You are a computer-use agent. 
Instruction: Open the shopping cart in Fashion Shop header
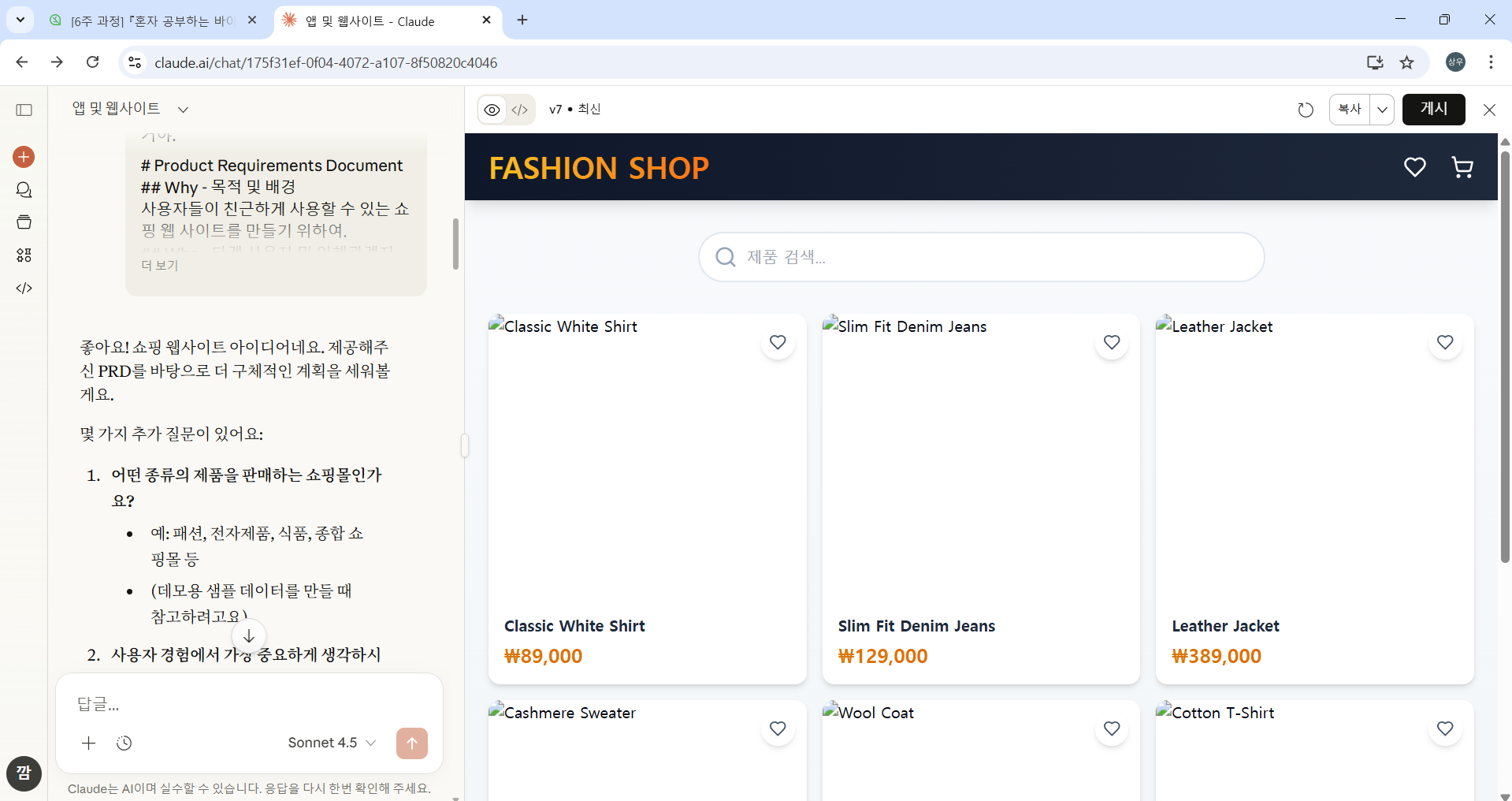click(x=1462, y=167)
